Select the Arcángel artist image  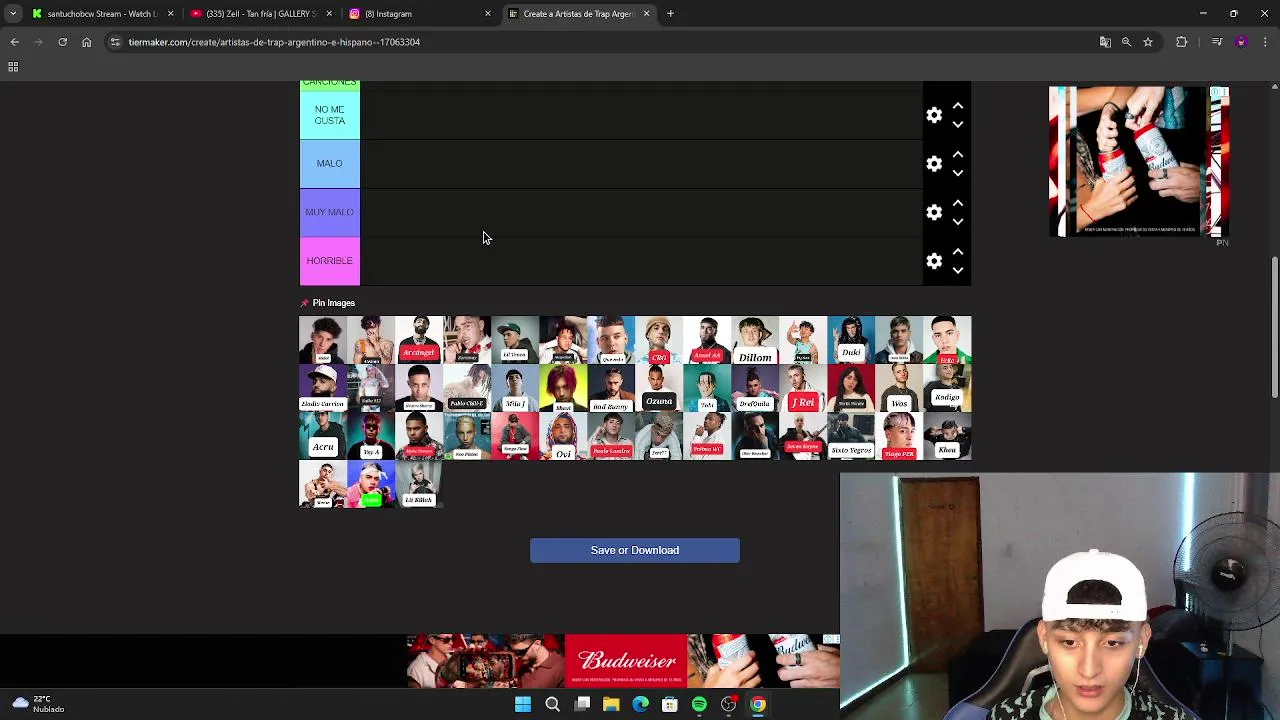(x=419, y=340)
